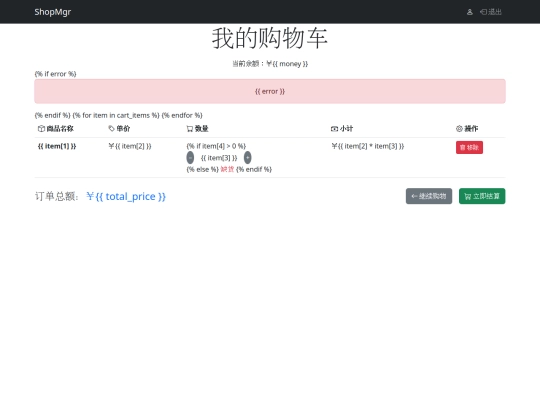The height and width of the screenshot is (405, 540).
Task: Click the cart icon beside 数量 header
Action: point(190,129)
